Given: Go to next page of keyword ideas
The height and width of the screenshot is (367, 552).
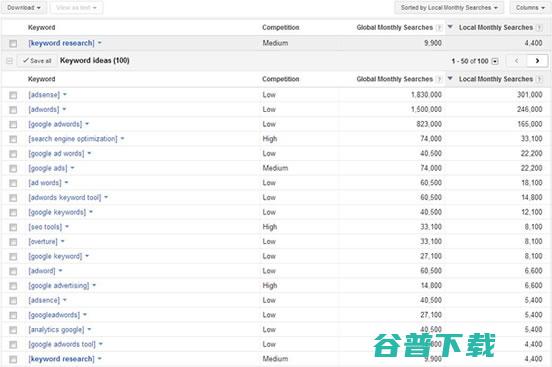Looking at the screenshot, I should (x=537, y=61).
